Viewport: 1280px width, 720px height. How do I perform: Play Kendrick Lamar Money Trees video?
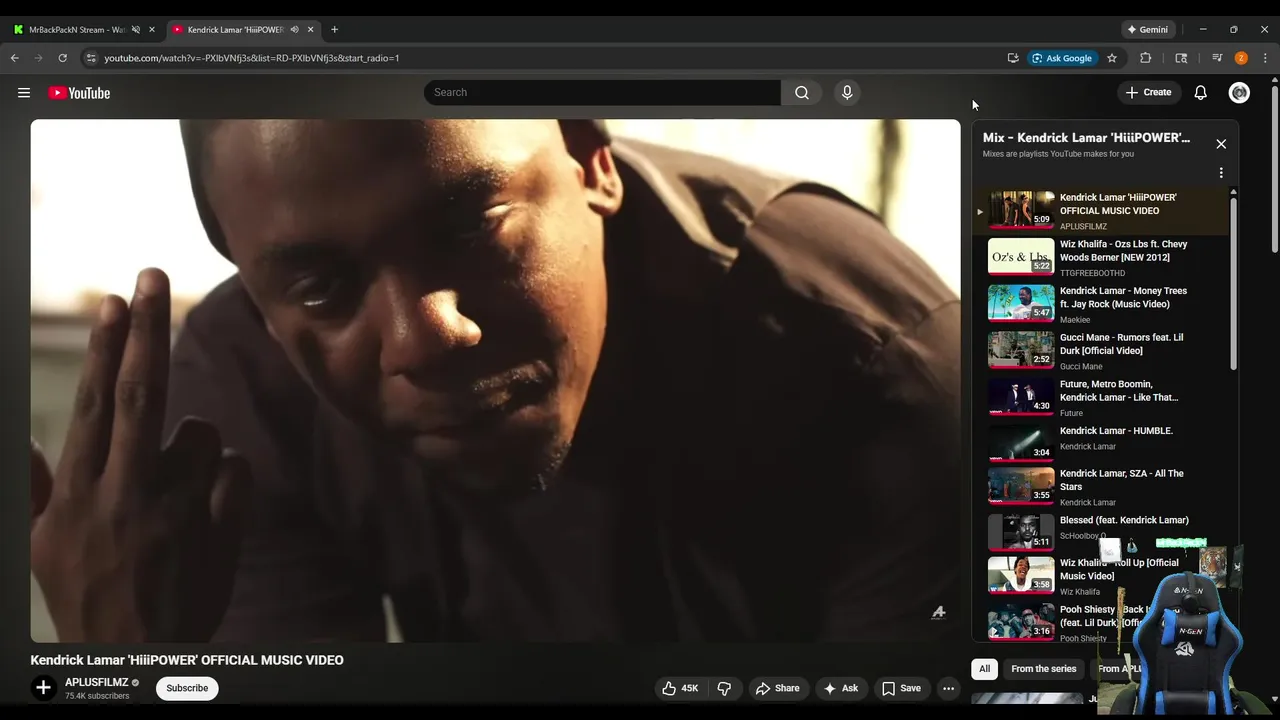click(1100, 305)
